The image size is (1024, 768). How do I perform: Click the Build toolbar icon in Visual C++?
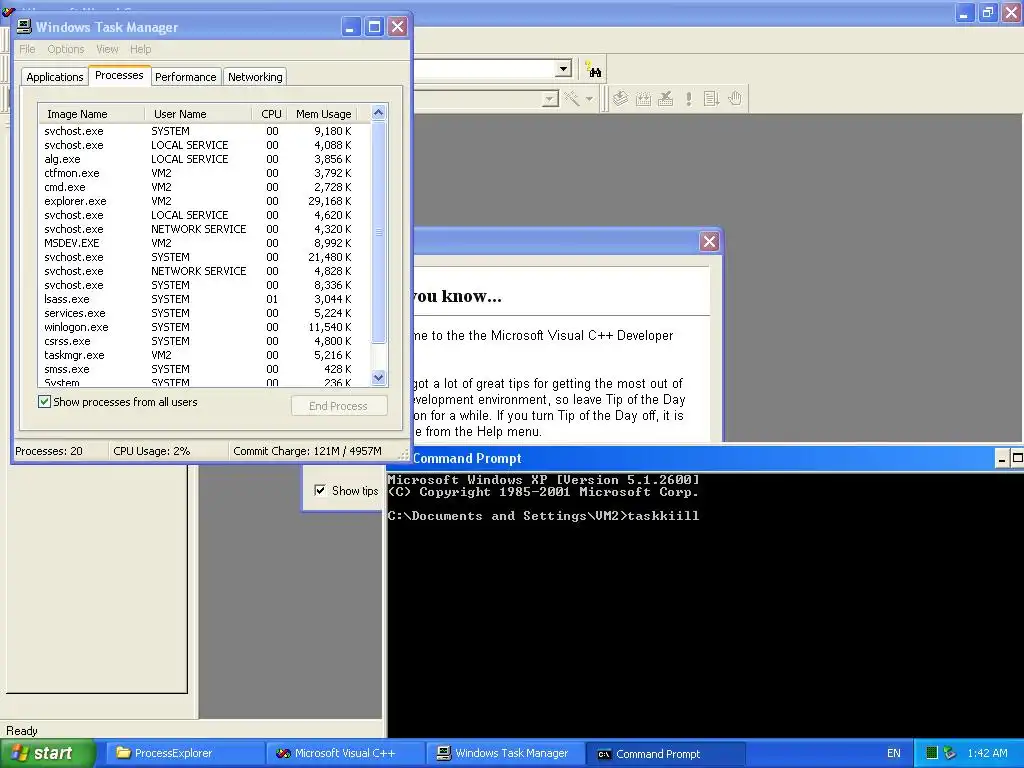click(x=643, y=99)
